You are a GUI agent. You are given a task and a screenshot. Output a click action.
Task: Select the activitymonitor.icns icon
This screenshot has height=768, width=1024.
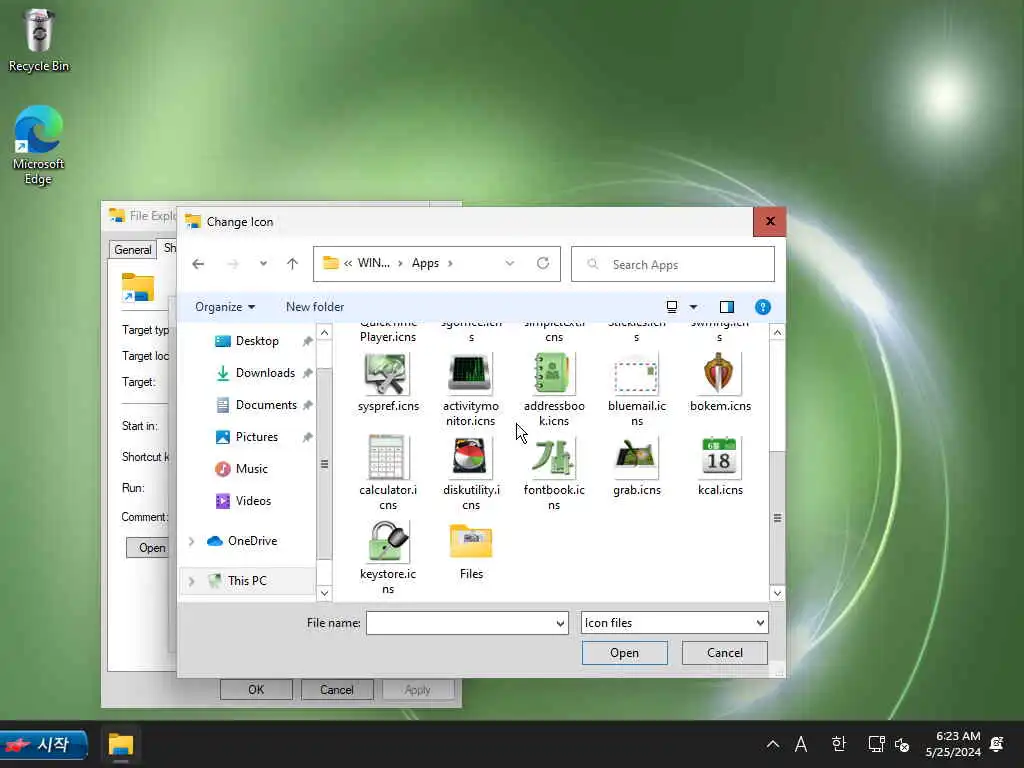click(470, 374)
